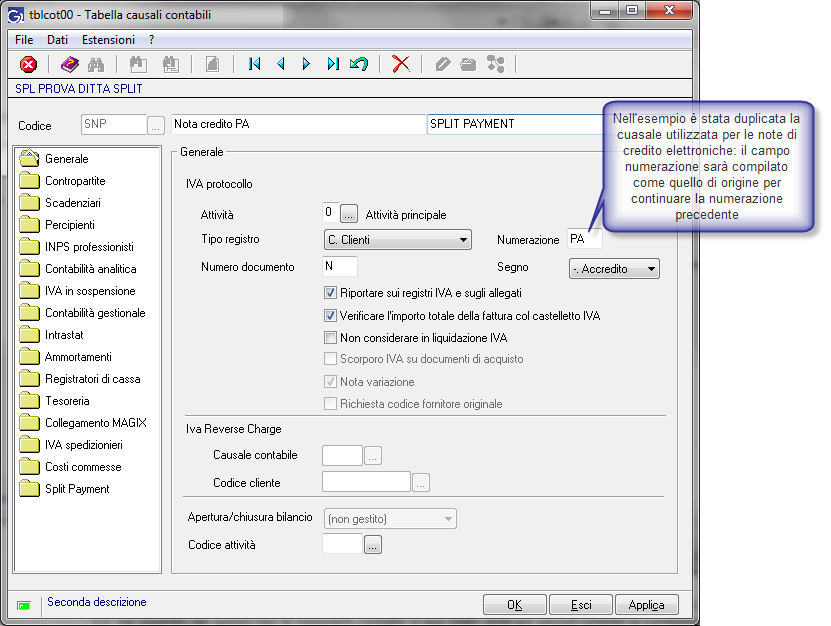Click the Generale open folder icon
The image size is (831, 626).
tap(30, 158)
